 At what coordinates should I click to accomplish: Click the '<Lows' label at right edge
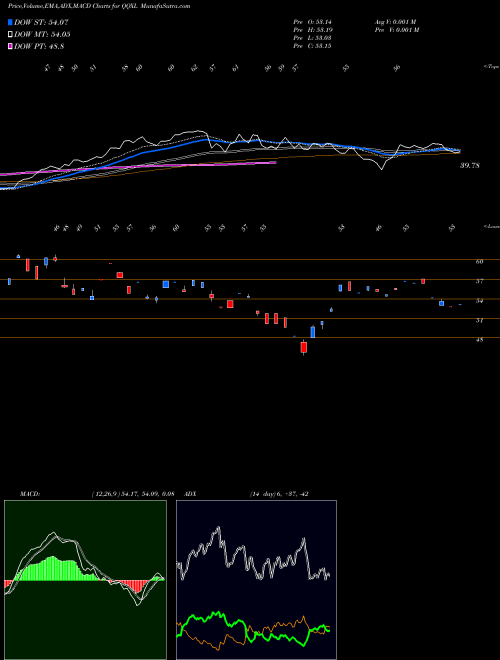tap(491, 226)
